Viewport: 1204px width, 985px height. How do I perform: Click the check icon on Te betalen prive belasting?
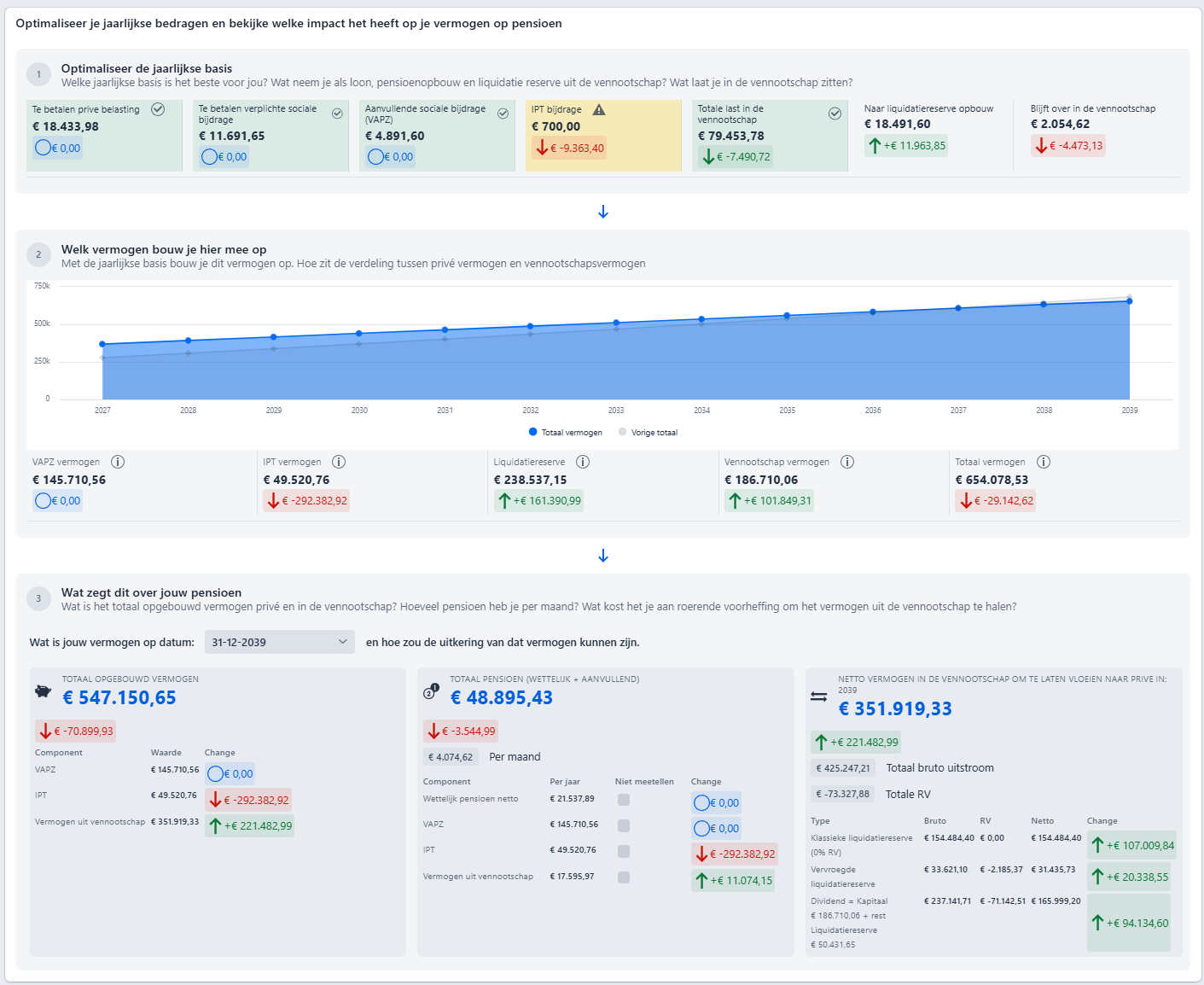pyautogui.click(x=158, y=109)
